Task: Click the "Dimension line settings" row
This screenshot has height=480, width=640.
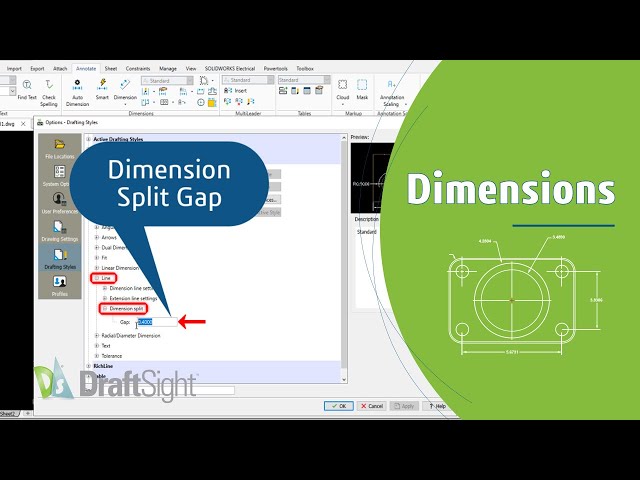Action: [131, 288]
